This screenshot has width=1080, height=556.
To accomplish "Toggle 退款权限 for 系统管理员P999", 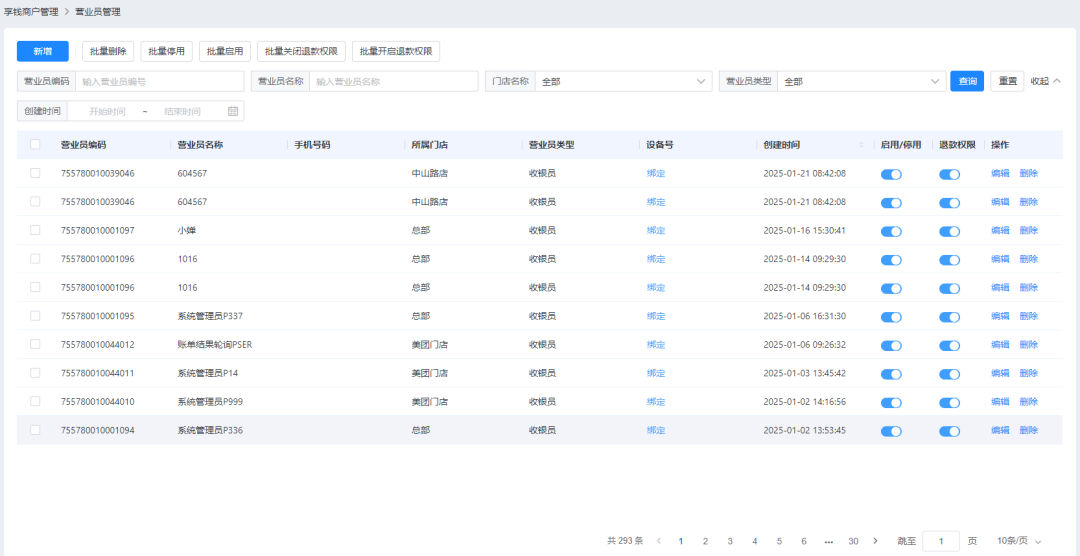I will [950, 402].
